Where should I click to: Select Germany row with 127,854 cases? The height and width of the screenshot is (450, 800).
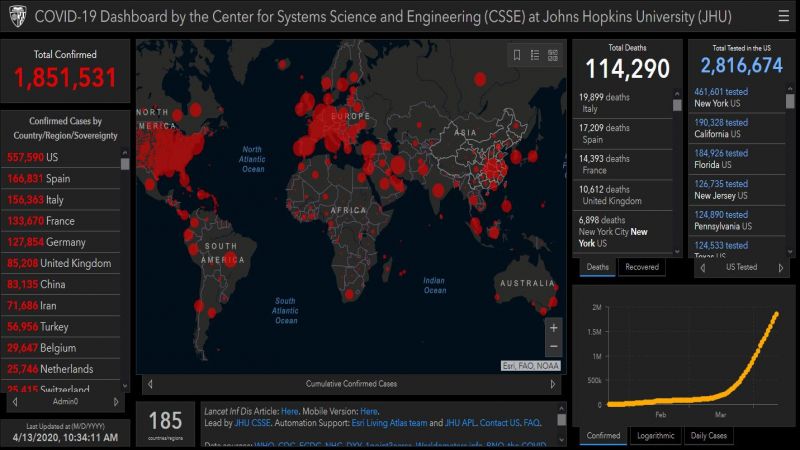pos(61,242)
